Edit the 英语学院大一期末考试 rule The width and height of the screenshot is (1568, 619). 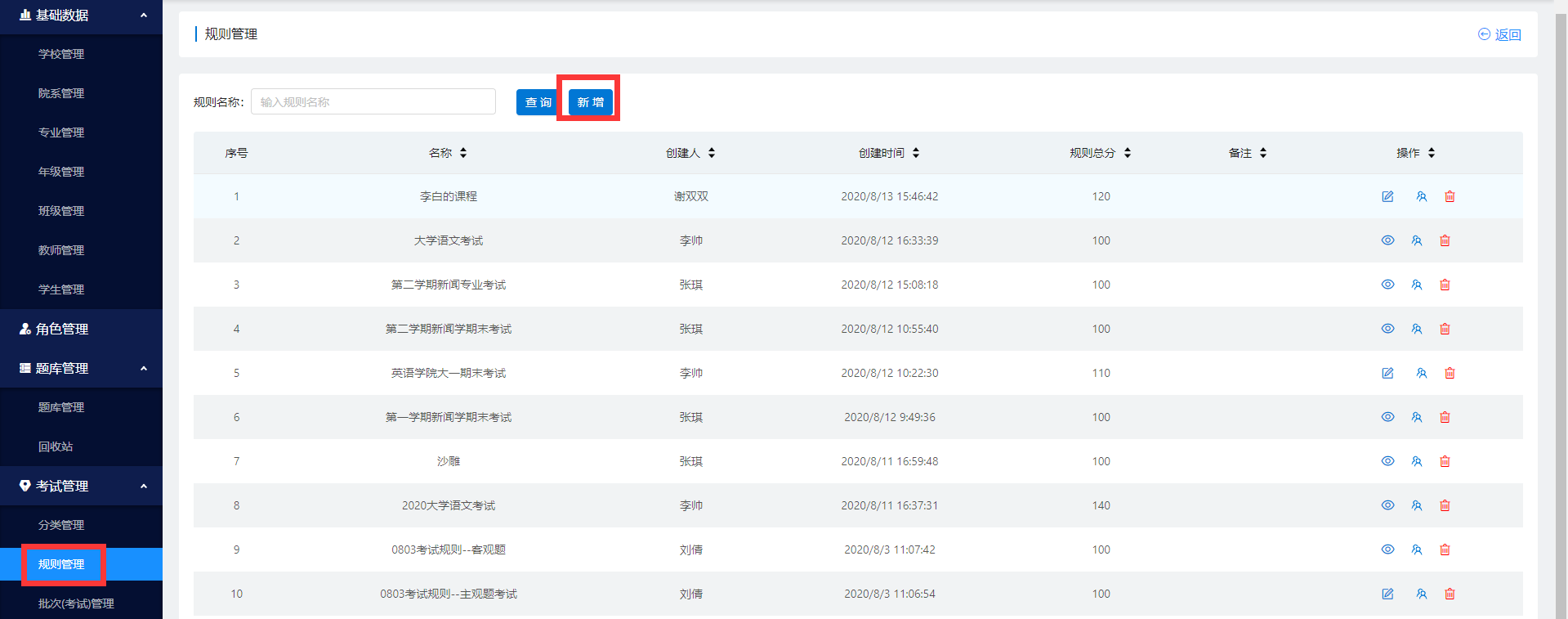pyautogui.click(x=1387, y=373)
